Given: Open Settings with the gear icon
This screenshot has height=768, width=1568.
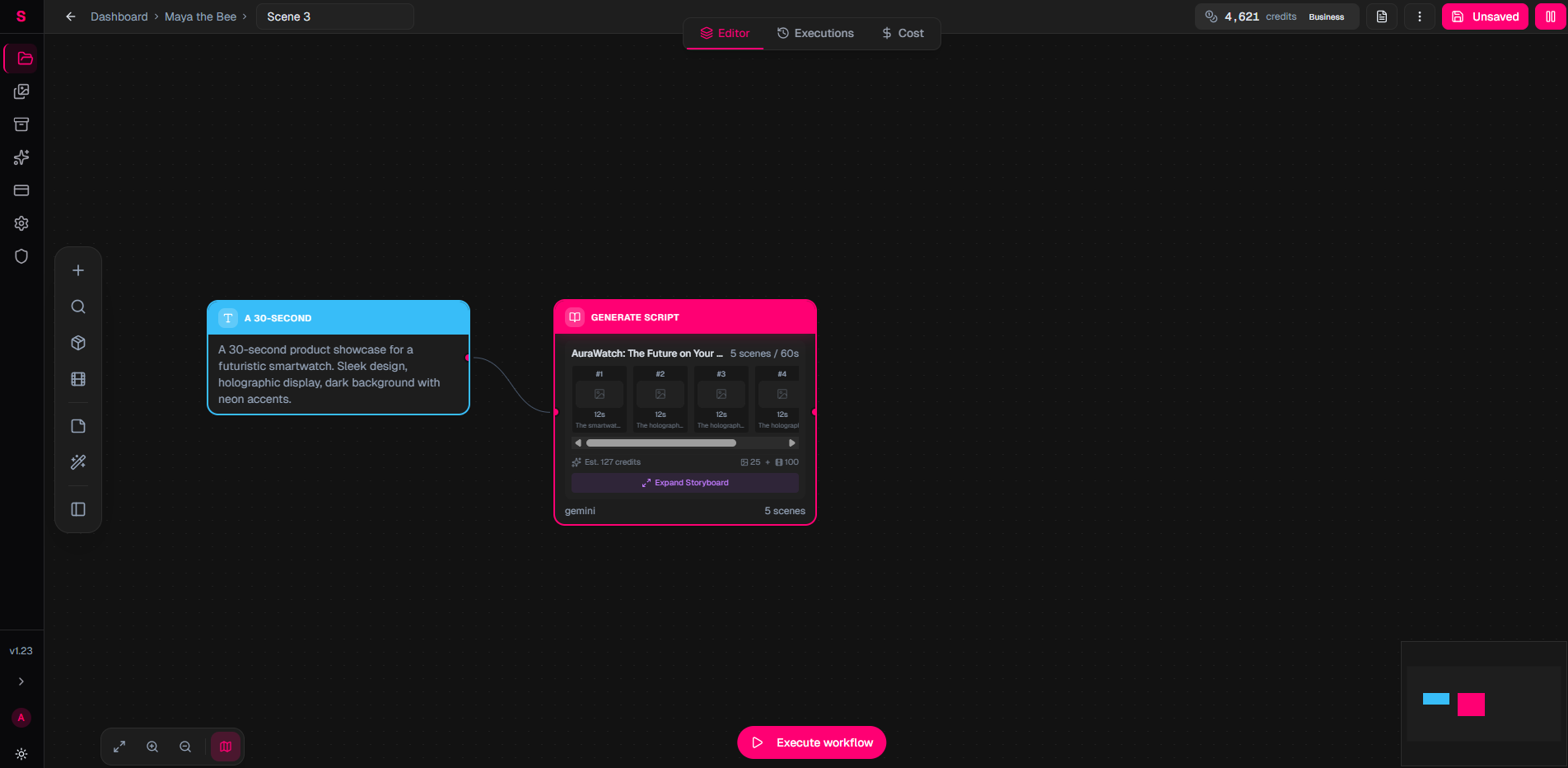Looking at the screenshot, I should coord(21,223).
